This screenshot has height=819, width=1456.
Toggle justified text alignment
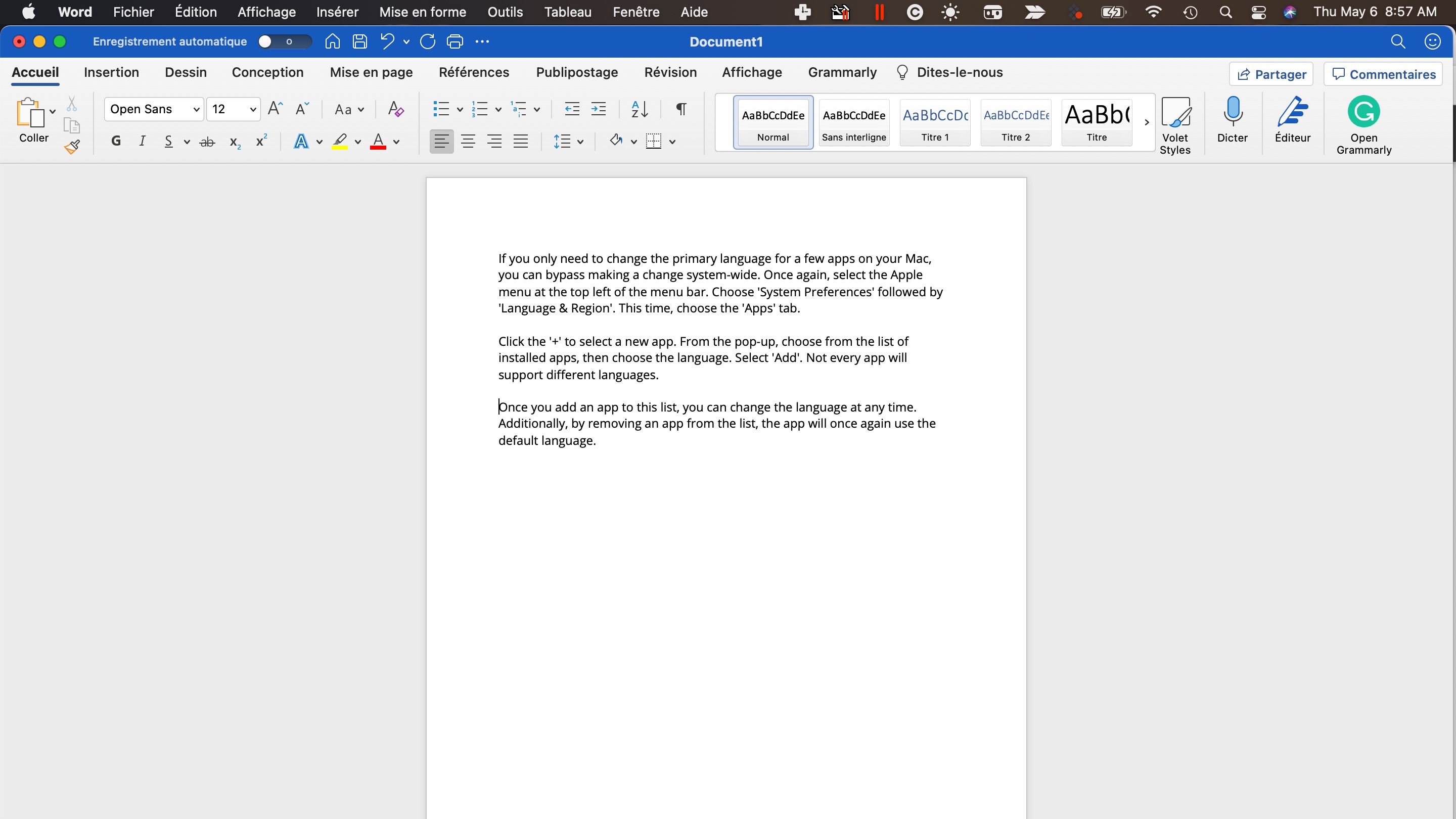tap(521, 142)
